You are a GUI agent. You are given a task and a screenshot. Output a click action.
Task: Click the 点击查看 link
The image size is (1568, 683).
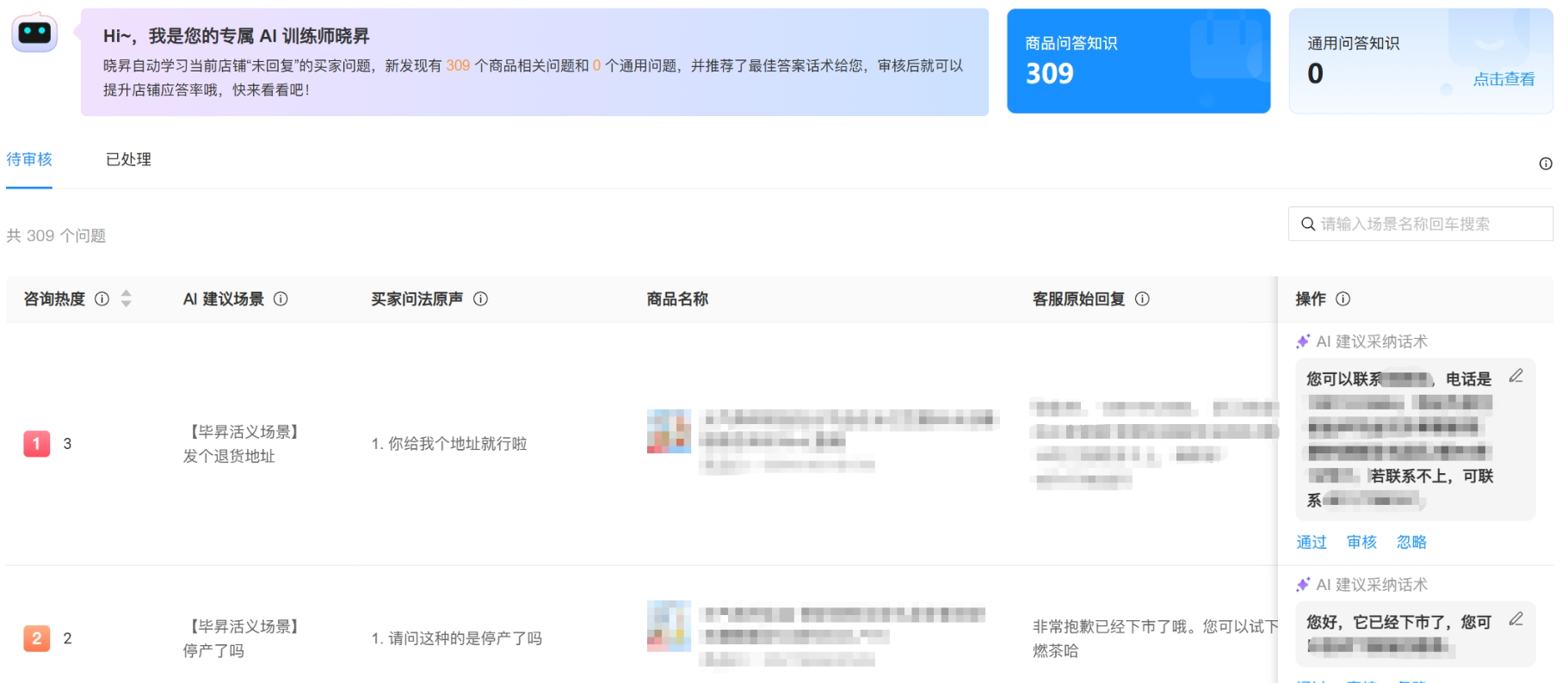pos(1503,79)
